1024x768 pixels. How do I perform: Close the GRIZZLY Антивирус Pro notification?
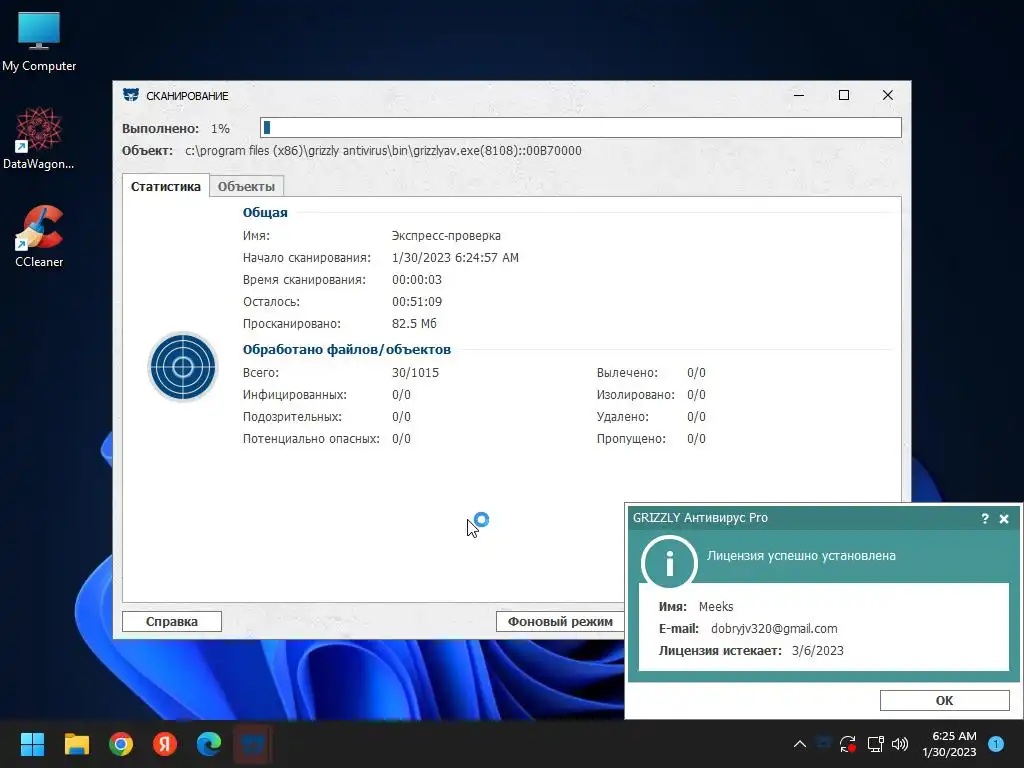(x=1004, y=519)
